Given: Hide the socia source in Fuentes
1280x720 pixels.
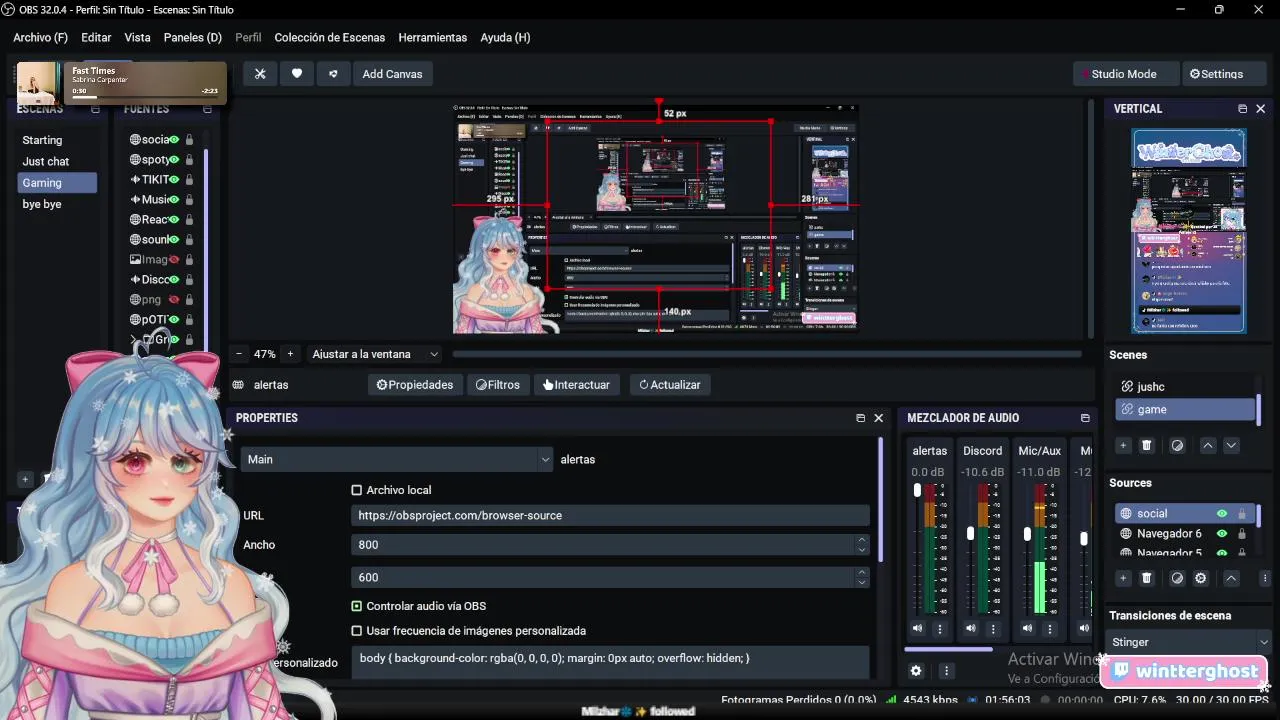Looking at the screenshot, I should click(x=174, y=140).
